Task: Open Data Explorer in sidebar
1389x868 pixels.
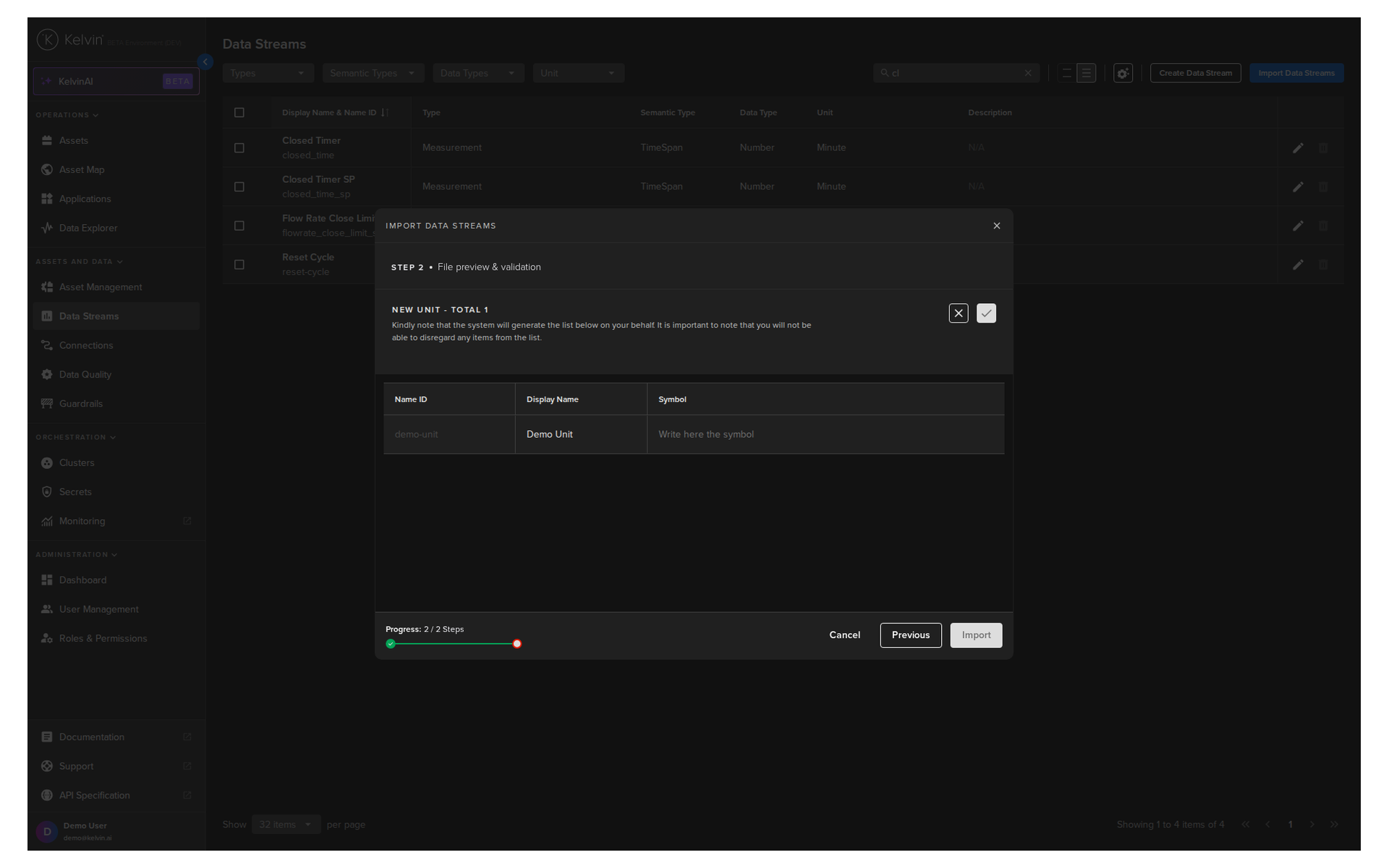Action: pos(88,228)
